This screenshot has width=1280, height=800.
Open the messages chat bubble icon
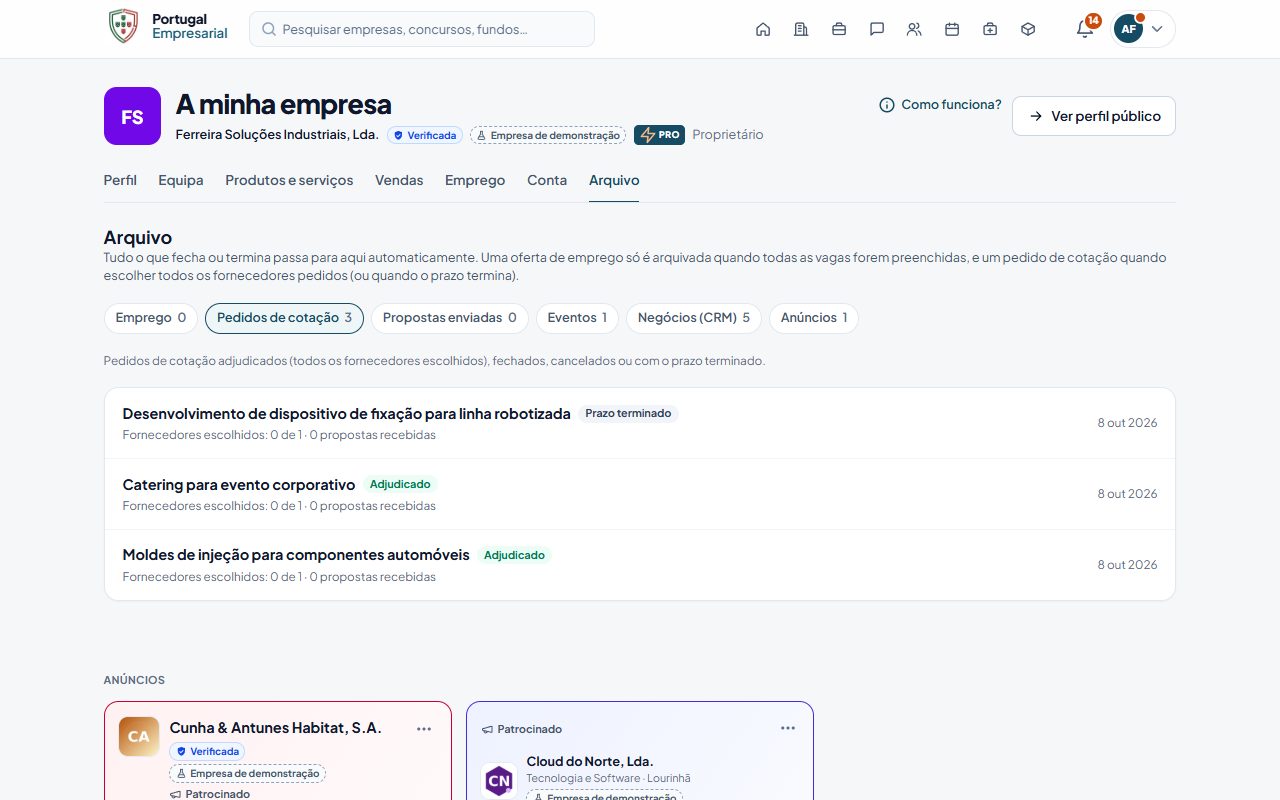pos(877,29)
